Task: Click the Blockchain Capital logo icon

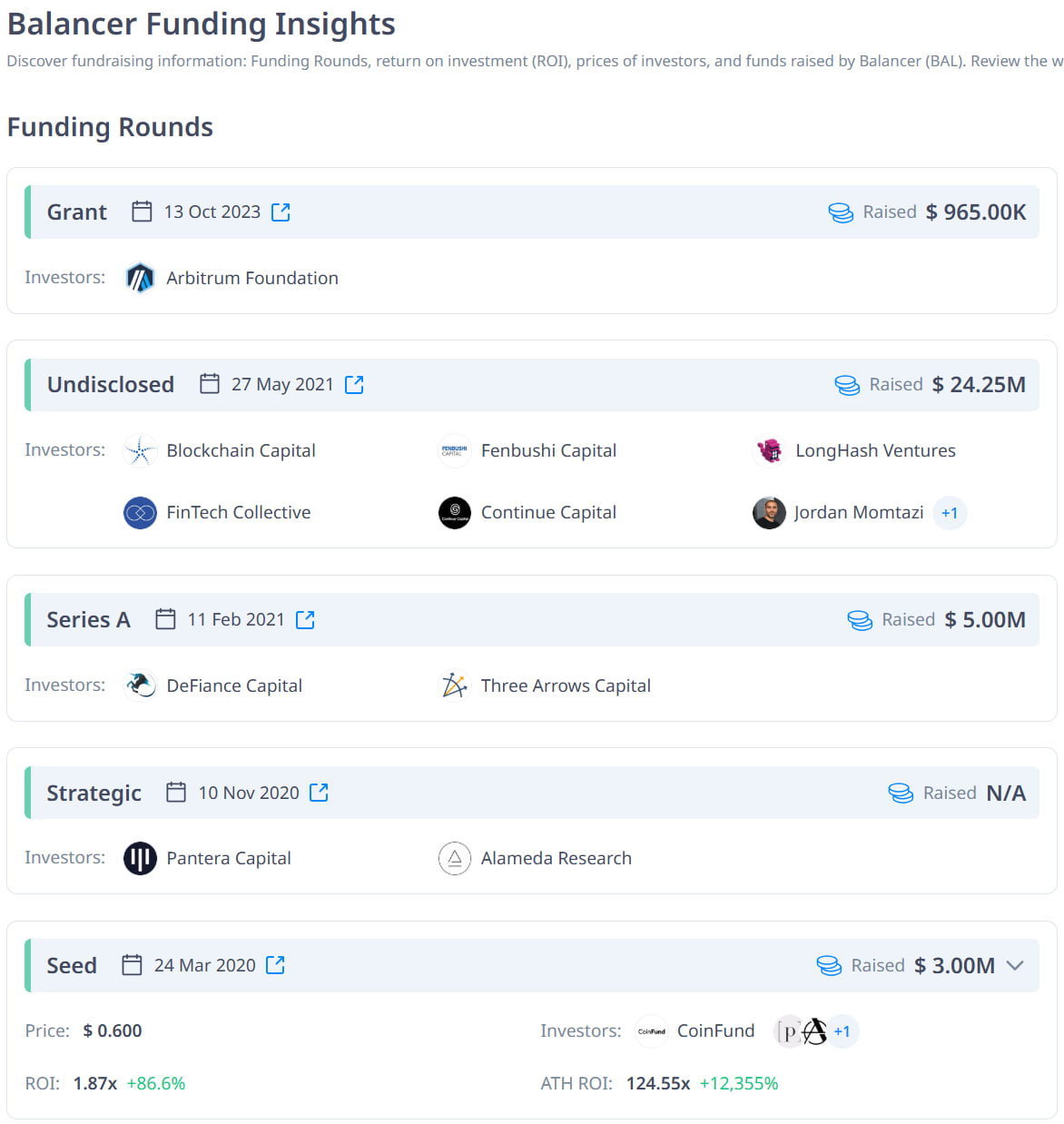Action: coord(140,450)
